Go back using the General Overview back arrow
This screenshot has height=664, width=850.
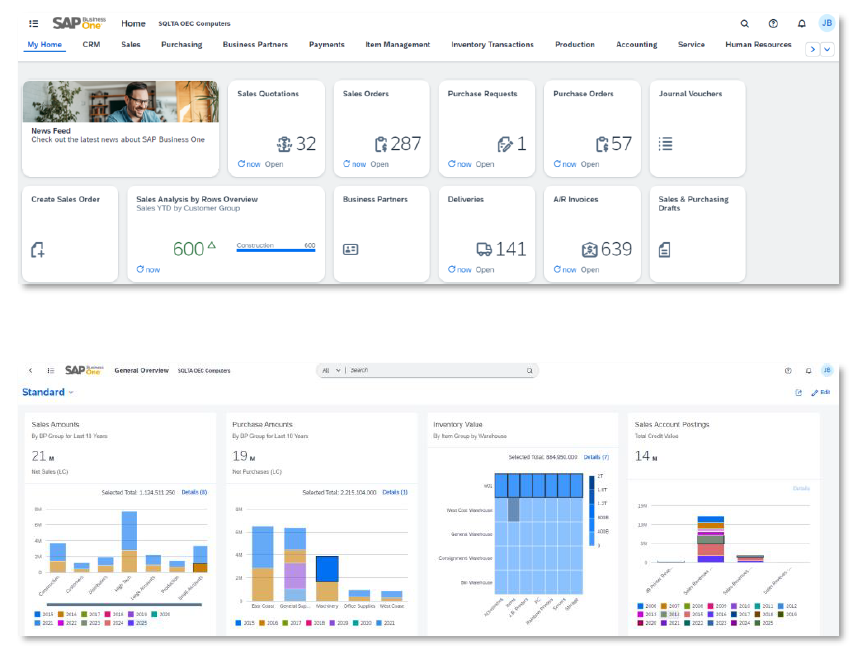point(30,370)
